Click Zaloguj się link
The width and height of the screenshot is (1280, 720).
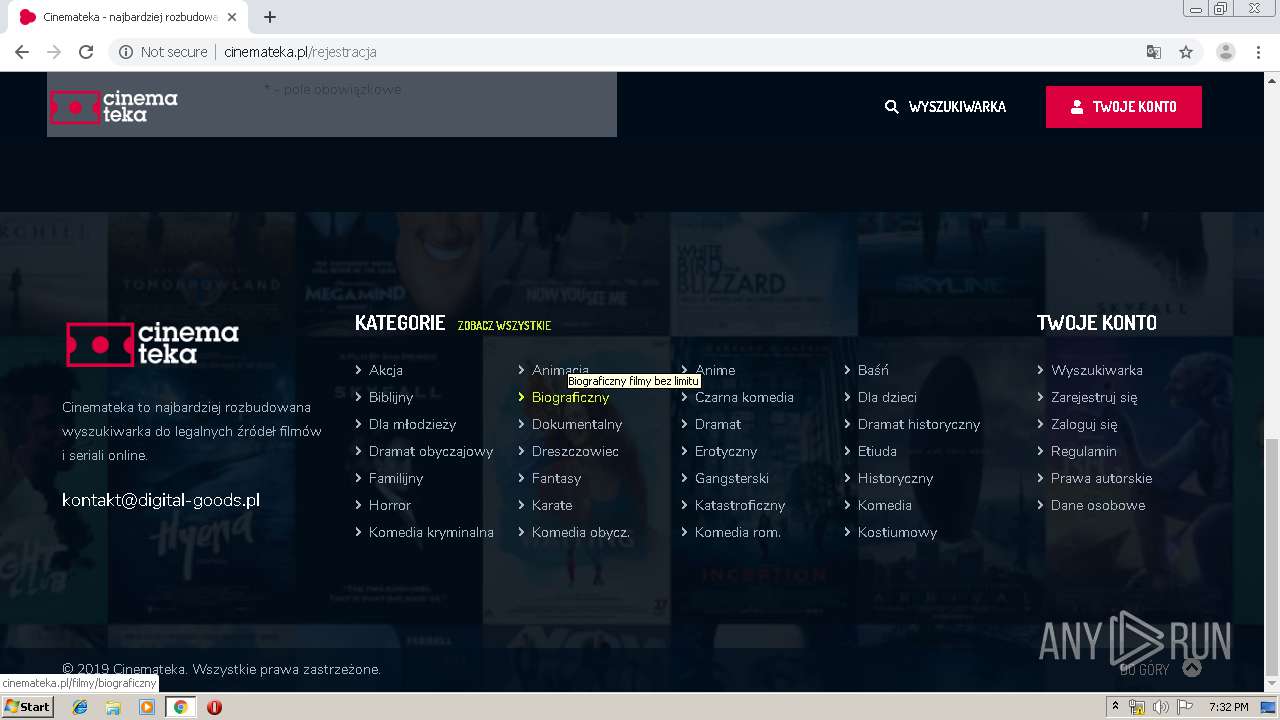1084,424
